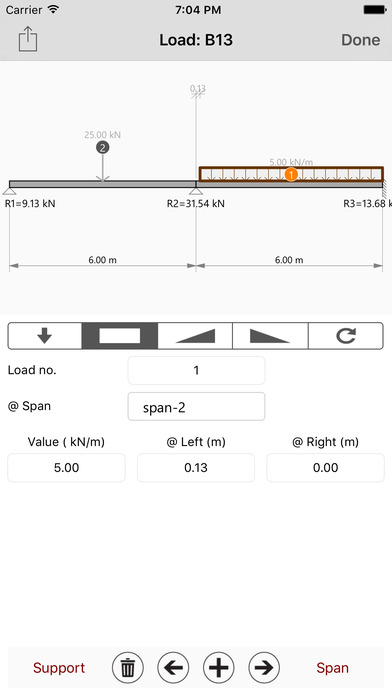
Task: Select load marker 2 on the beam
Action: click(x=103, y=147)
